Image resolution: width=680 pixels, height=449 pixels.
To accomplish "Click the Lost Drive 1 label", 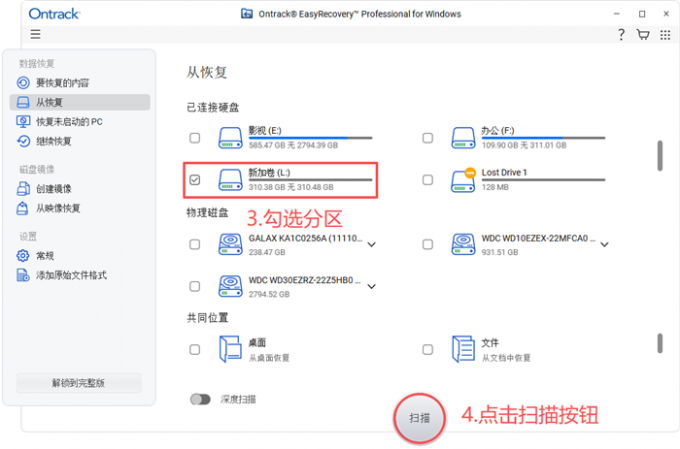I will (x=504, y=172).
